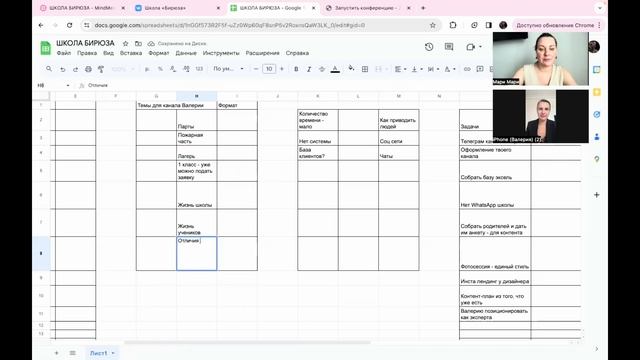Image resolution: width=640 pixels, height=360 pixels.
Task: Open the Данные menu
Action: 186,53
